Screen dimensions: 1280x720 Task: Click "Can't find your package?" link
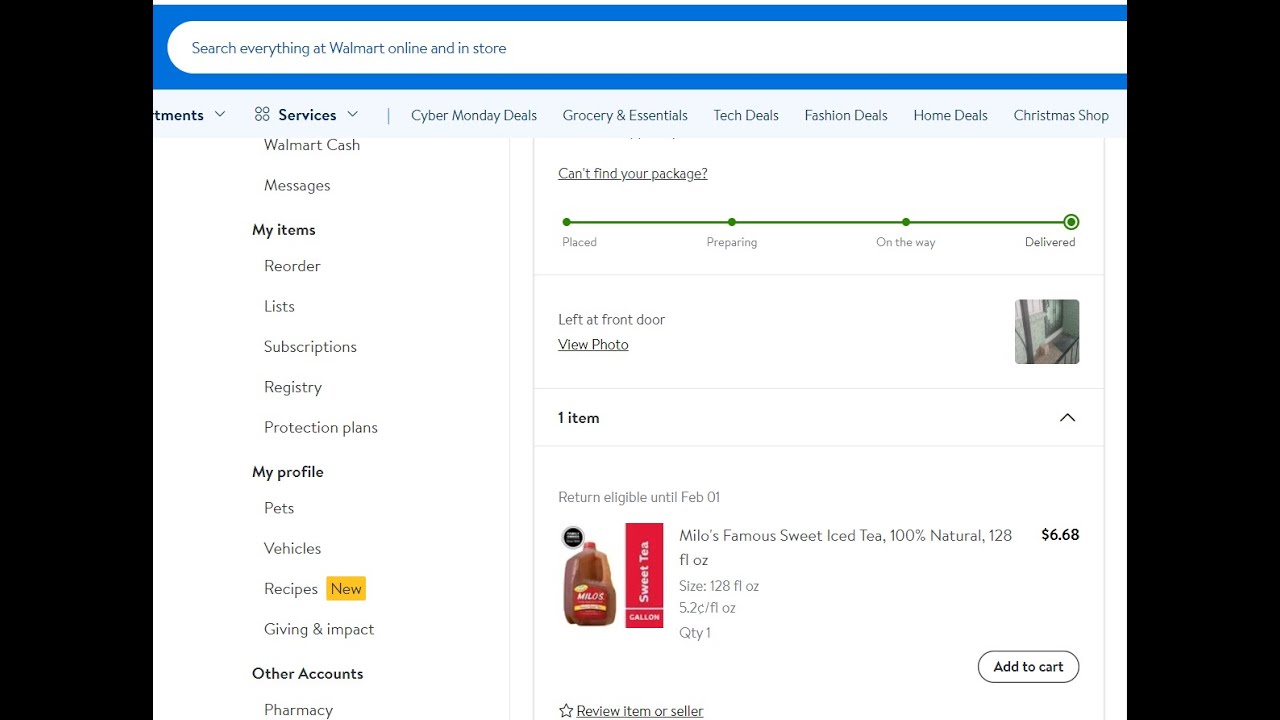[x=632, y=174]
